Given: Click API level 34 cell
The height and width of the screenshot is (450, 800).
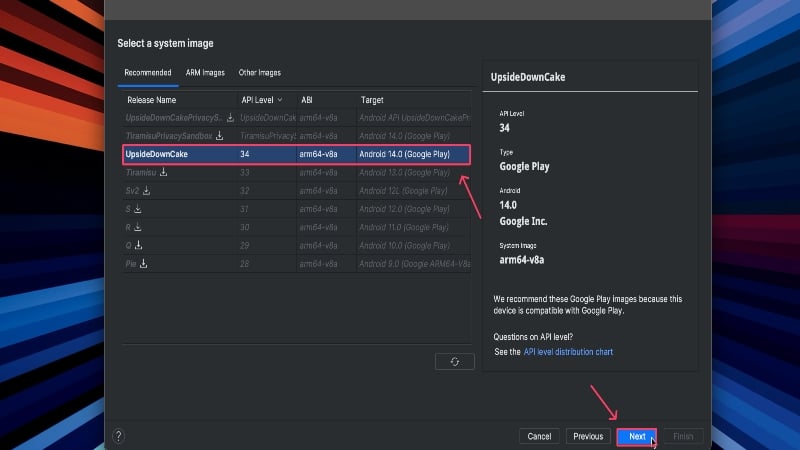Looking at the screenshot, I should 245,154.
